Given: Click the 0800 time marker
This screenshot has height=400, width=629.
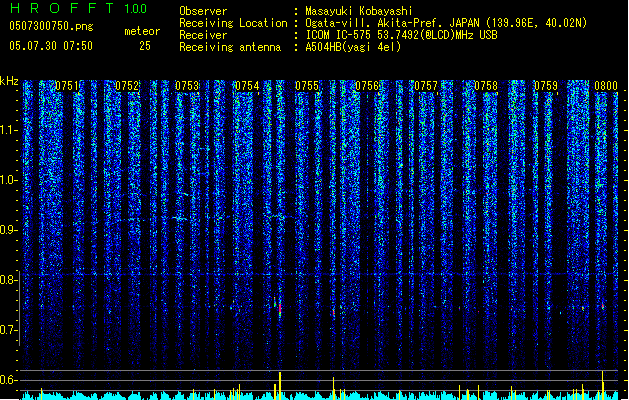Looking at the screenshot, I should 606,86.
